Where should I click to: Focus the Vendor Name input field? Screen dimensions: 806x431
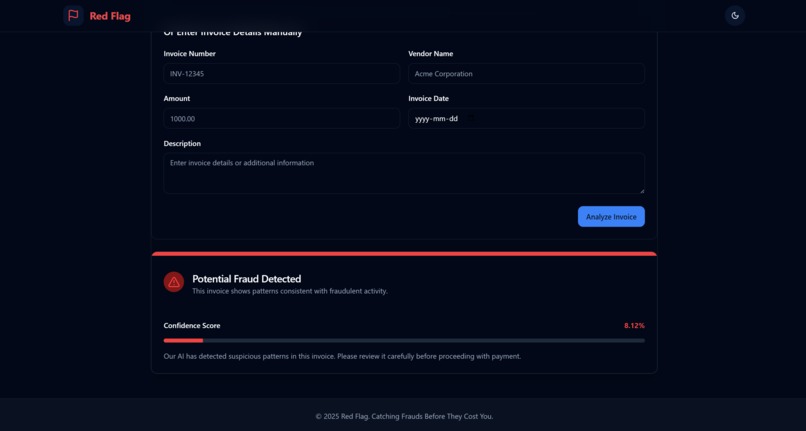(x=526, y=74)
